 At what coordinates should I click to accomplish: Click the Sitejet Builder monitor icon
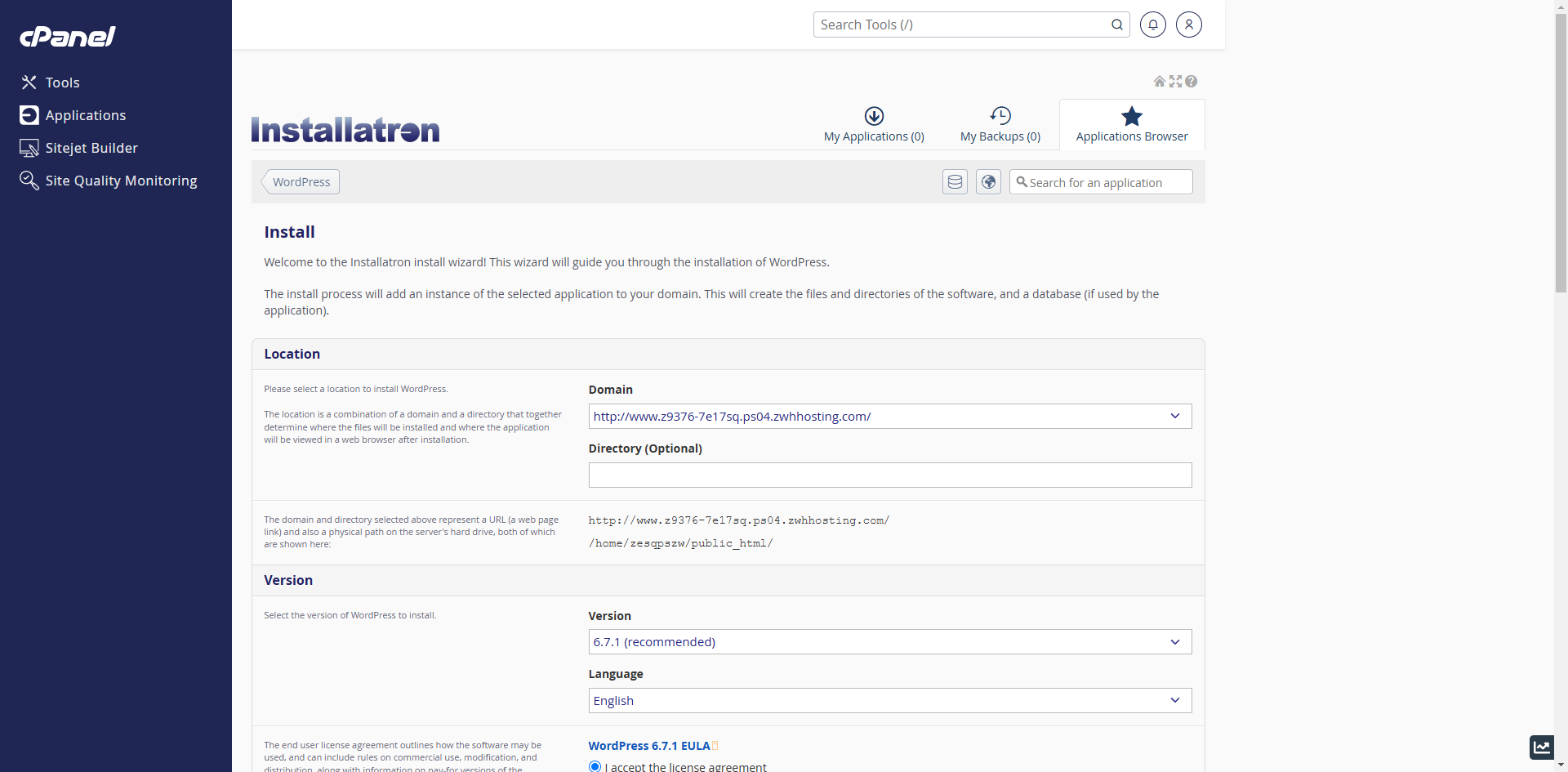(x=29, y=148)
